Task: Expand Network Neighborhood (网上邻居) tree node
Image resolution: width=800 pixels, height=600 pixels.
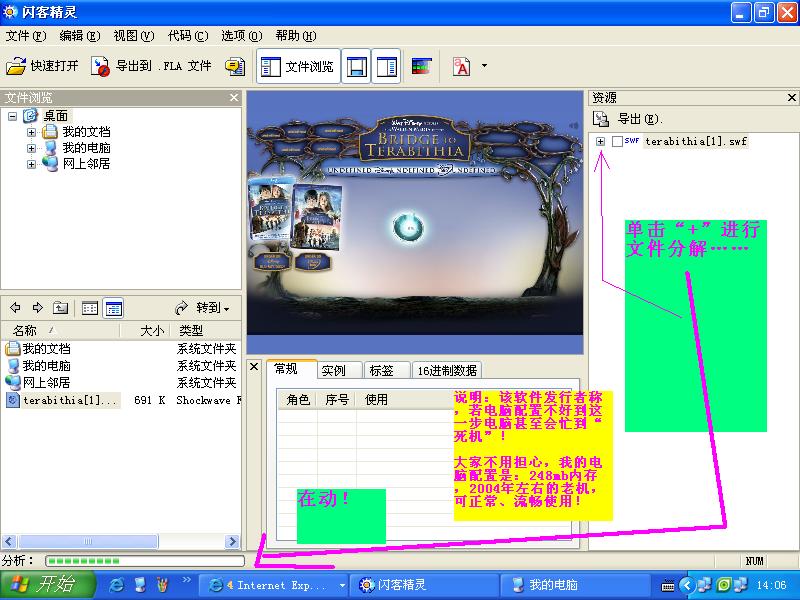Action: coord(31,164)
